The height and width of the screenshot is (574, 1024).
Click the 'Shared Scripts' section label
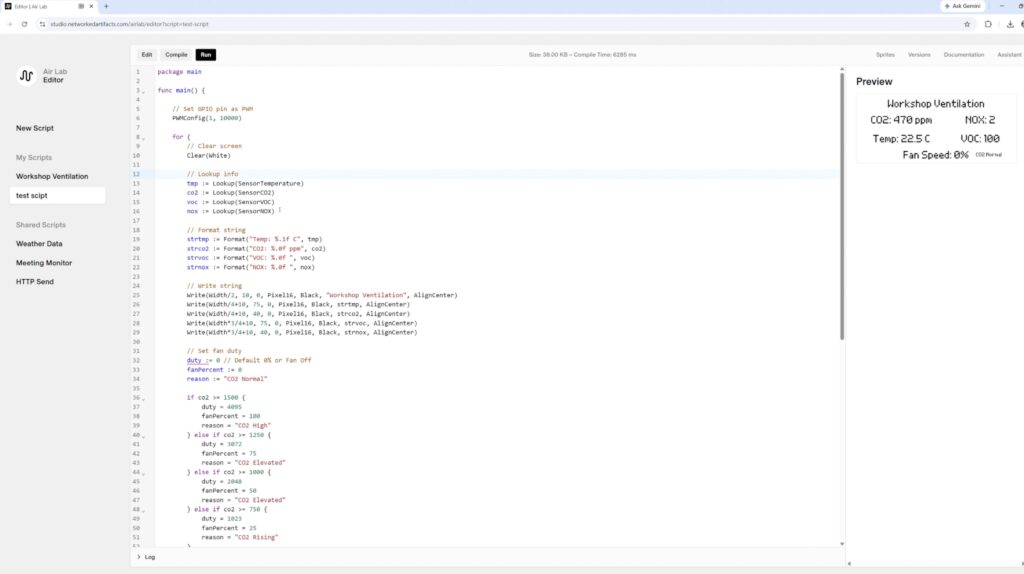[40, 225]
